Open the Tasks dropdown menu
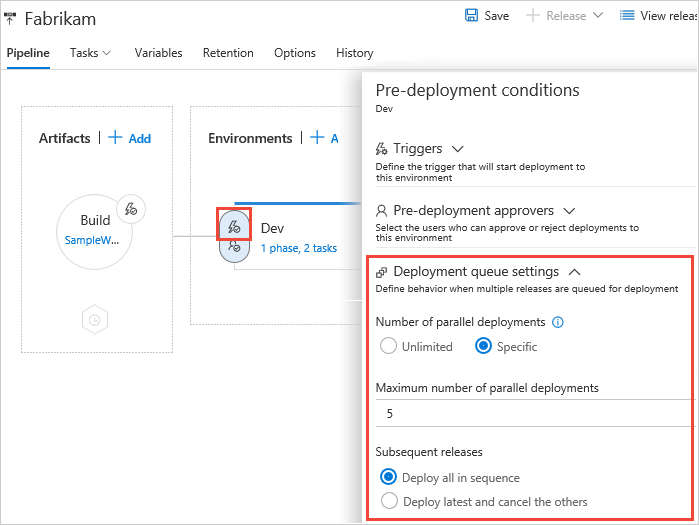Viewport: 699px width, 525px height. (90, 53)
